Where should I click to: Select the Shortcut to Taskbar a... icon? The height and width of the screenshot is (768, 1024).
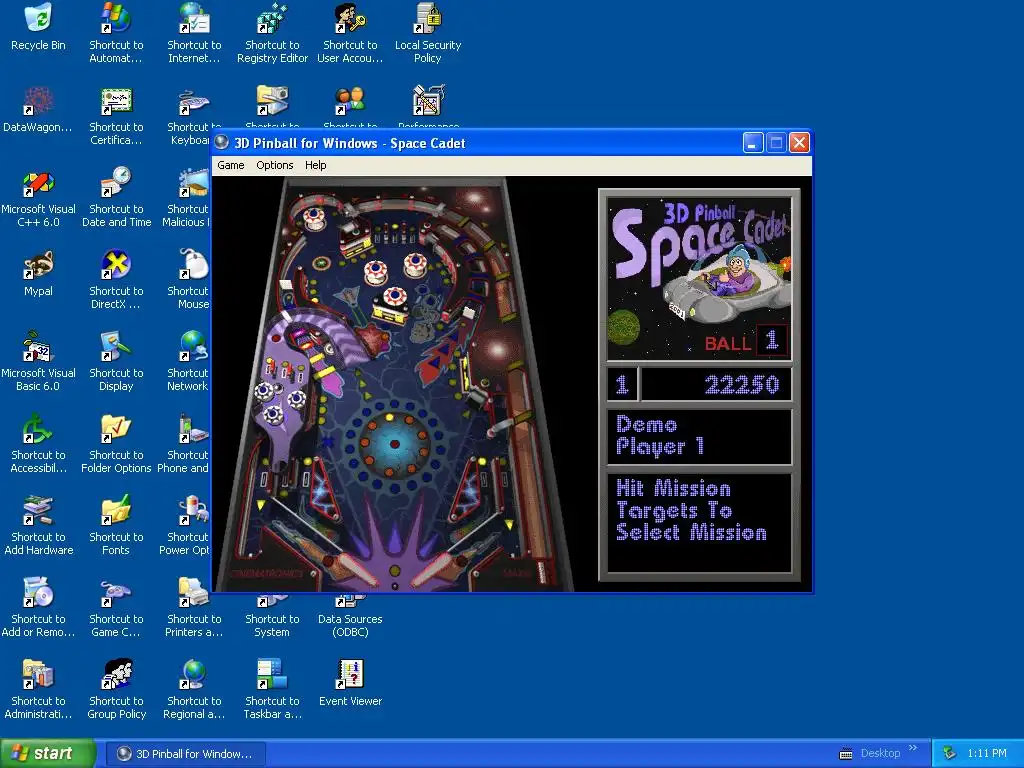tap(272, 690)
